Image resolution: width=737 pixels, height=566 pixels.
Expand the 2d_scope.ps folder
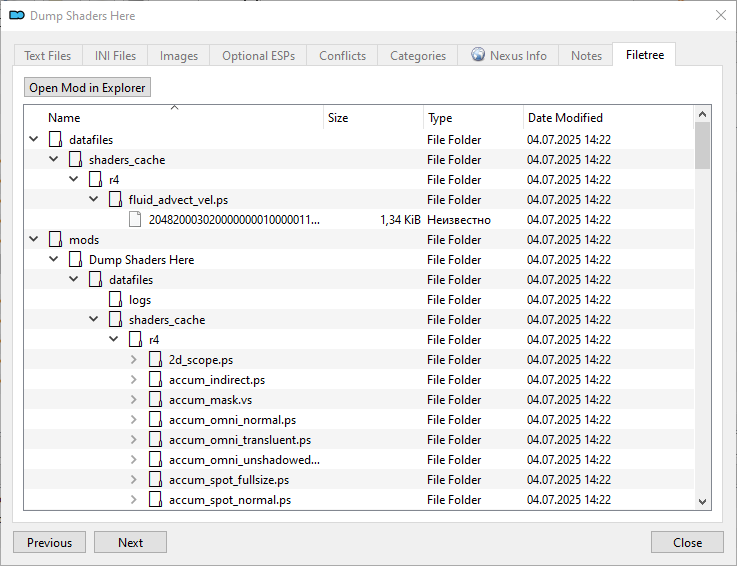[134, 360]
